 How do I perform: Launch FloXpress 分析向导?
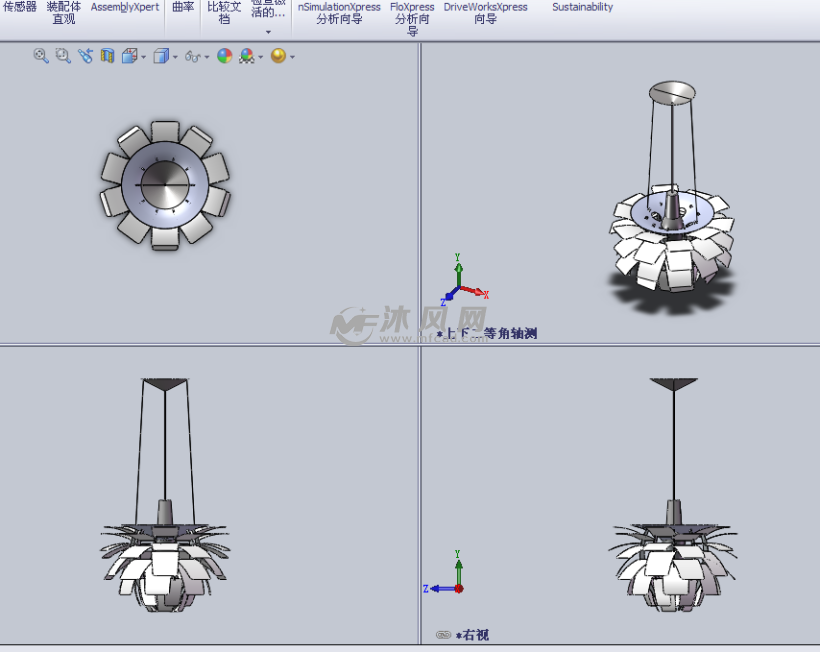point(412,19)
